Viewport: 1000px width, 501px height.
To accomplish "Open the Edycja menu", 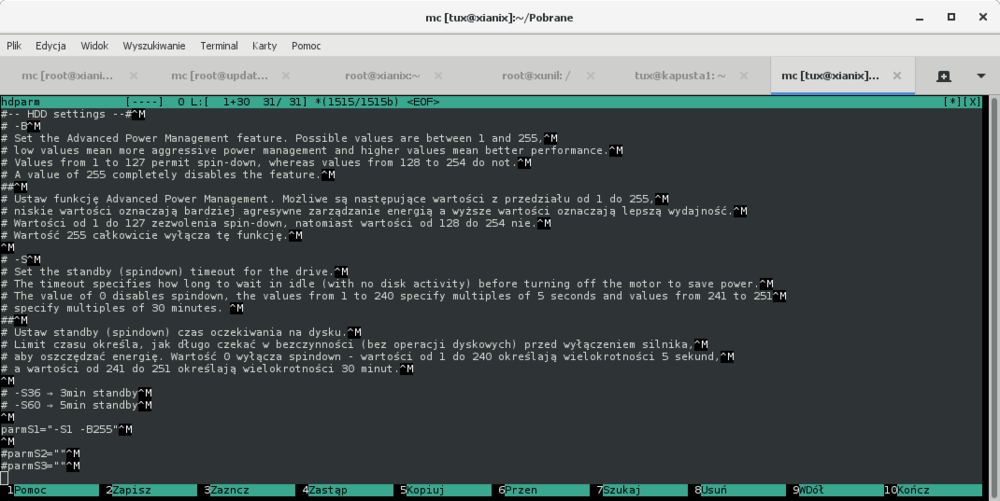I will tap(50, 45).
